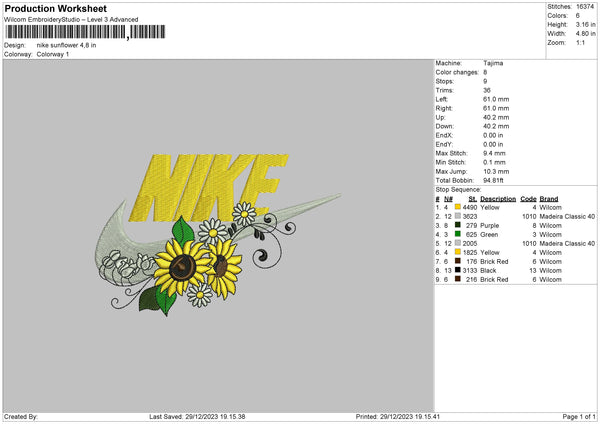Viewport: 600px width, 424px height.
Task: Click the code 1010 in stop 2 row
Action: coord(529,217)
